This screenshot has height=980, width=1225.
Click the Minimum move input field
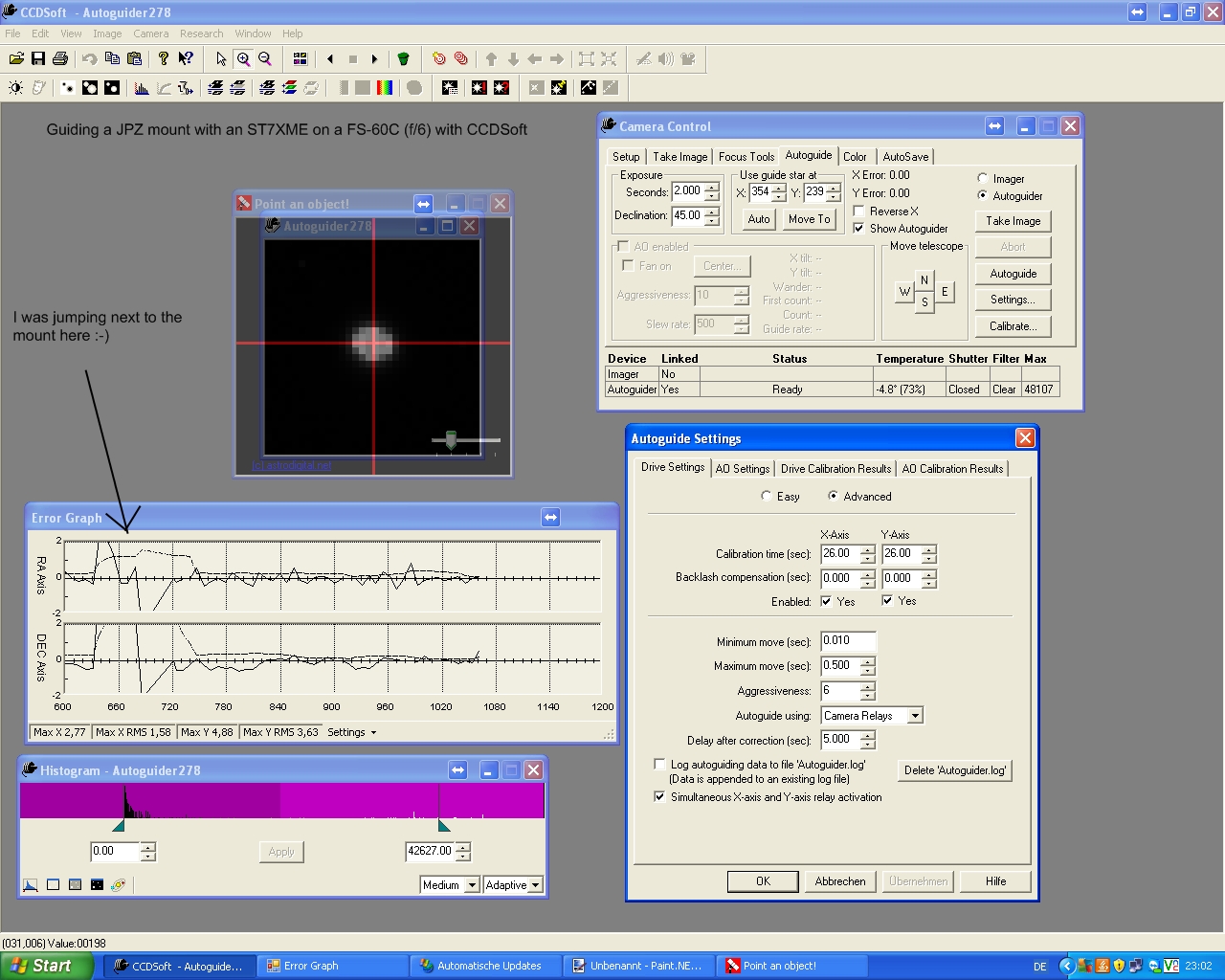point(848,641)
